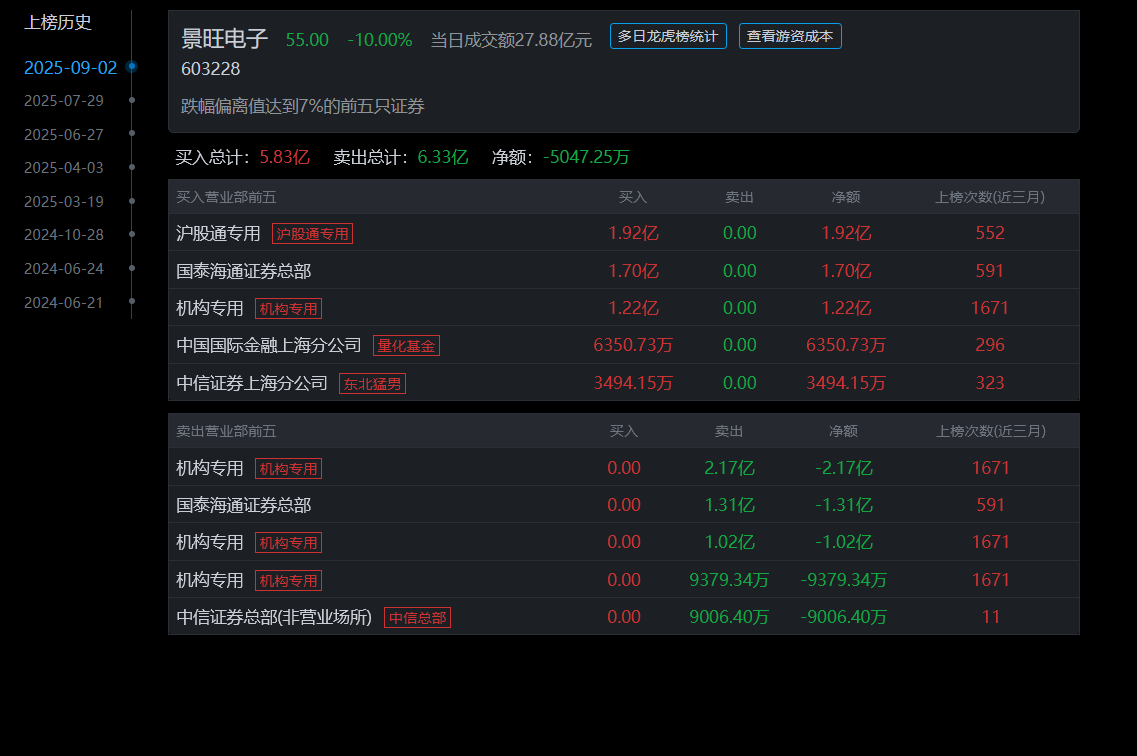Click the 上榜历史 sidebar heading
Viewport: 1137px width, 756px height.
point(58,22)
